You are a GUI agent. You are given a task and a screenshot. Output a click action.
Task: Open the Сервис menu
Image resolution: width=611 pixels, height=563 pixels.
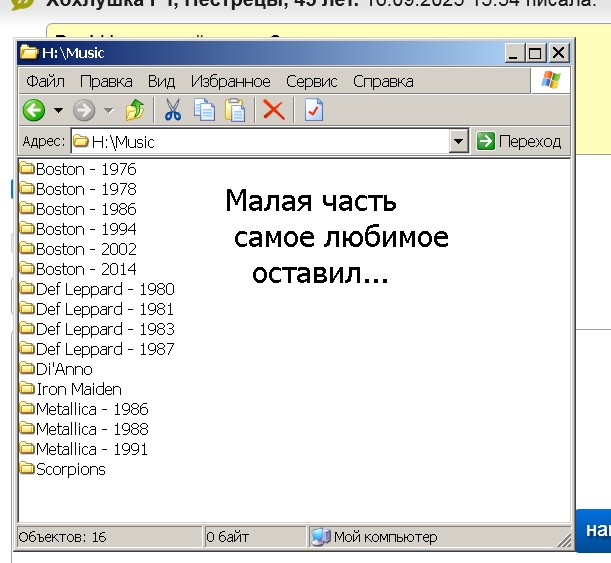312,82
